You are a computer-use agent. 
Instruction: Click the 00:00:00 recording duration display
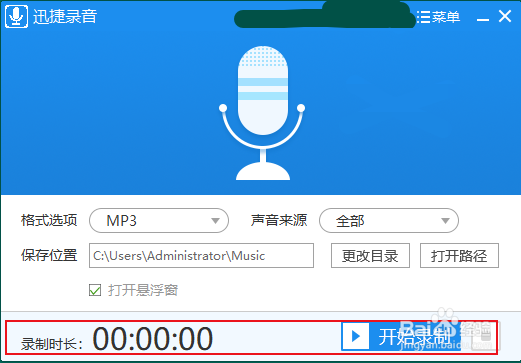[153, 339]
